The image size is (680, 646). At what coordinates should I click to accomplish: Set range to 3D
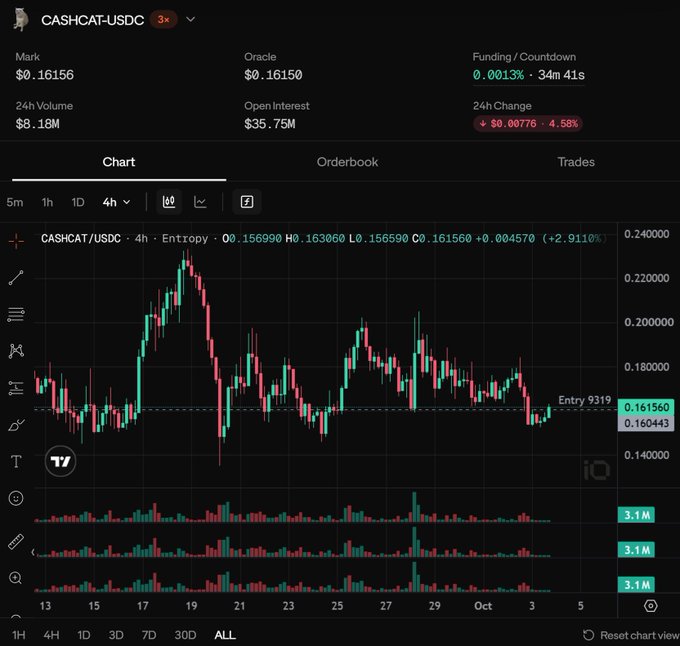tap(116, 635)
